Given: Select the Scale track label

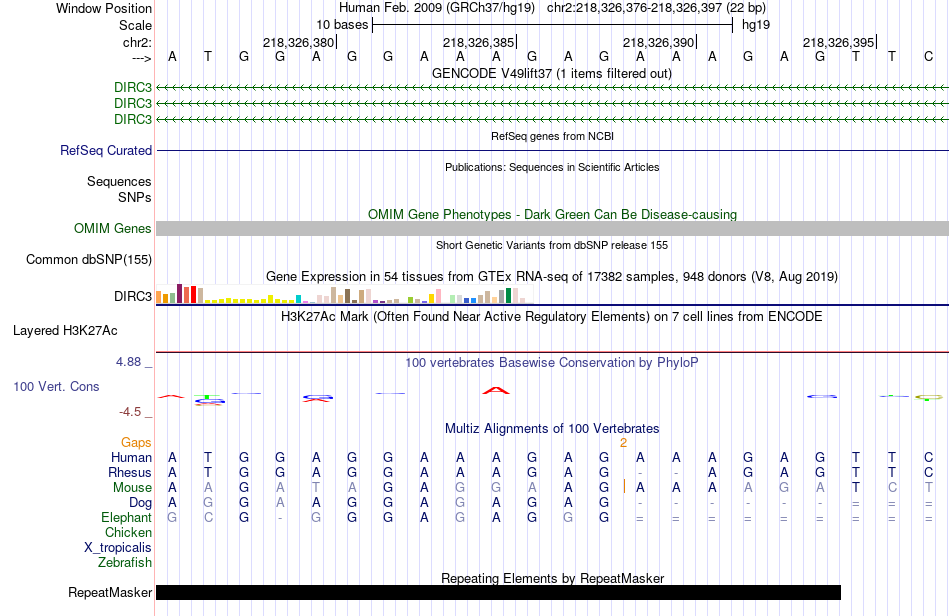Looking at the screenshot, I should (x=135, y=25).
